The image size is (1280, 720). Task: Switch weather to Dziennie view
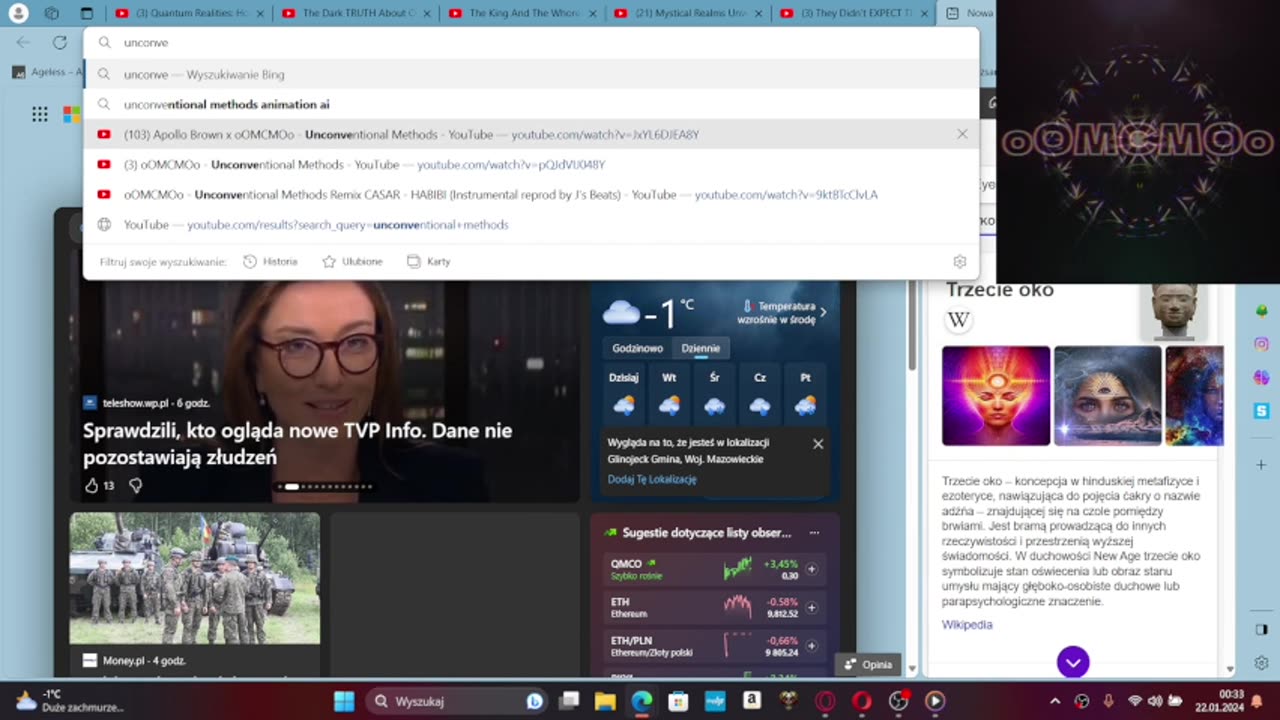tap(700, 348)
